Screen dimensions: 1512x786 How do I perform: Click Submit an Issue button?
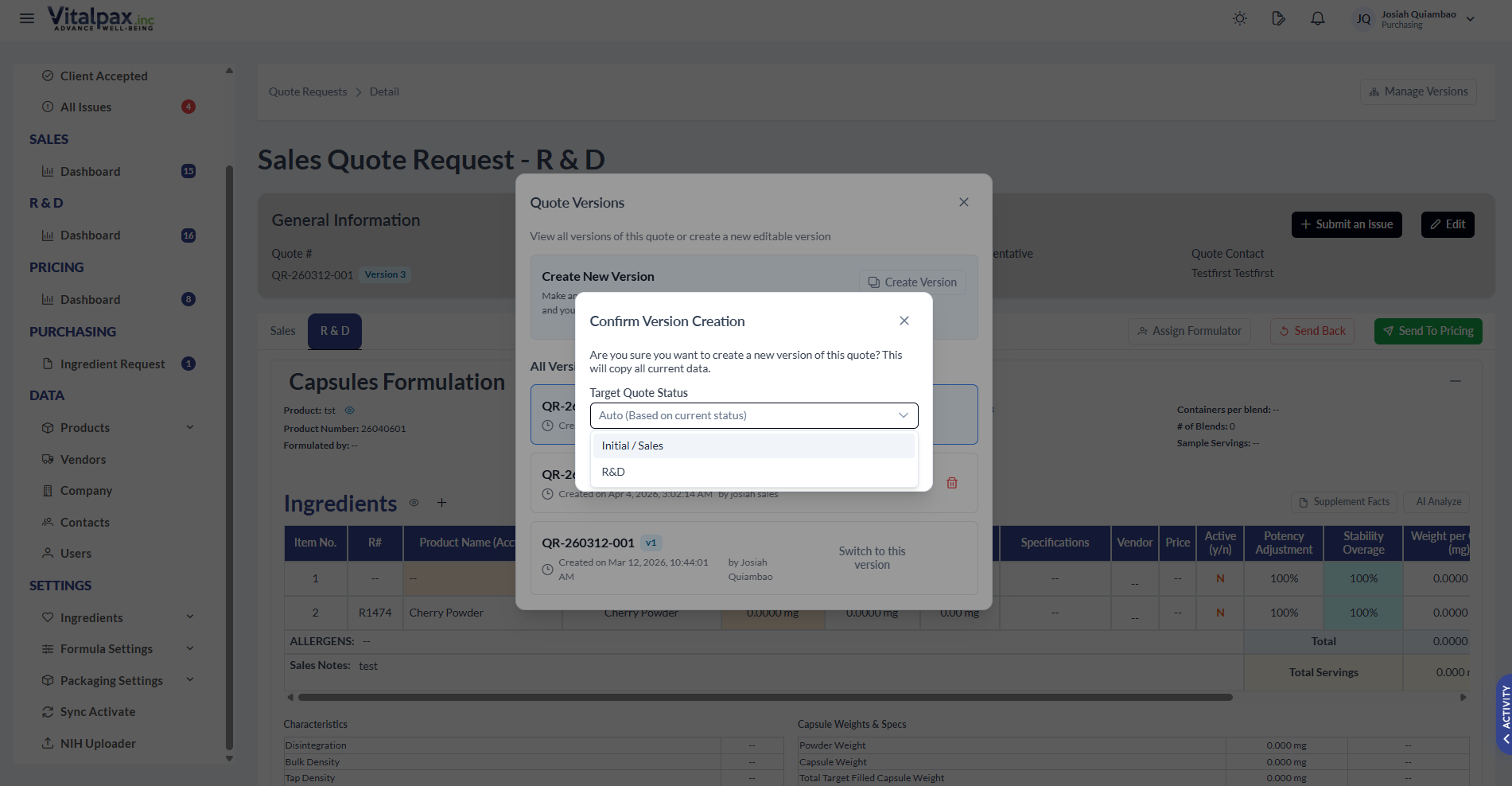(x=1347, y=224)
